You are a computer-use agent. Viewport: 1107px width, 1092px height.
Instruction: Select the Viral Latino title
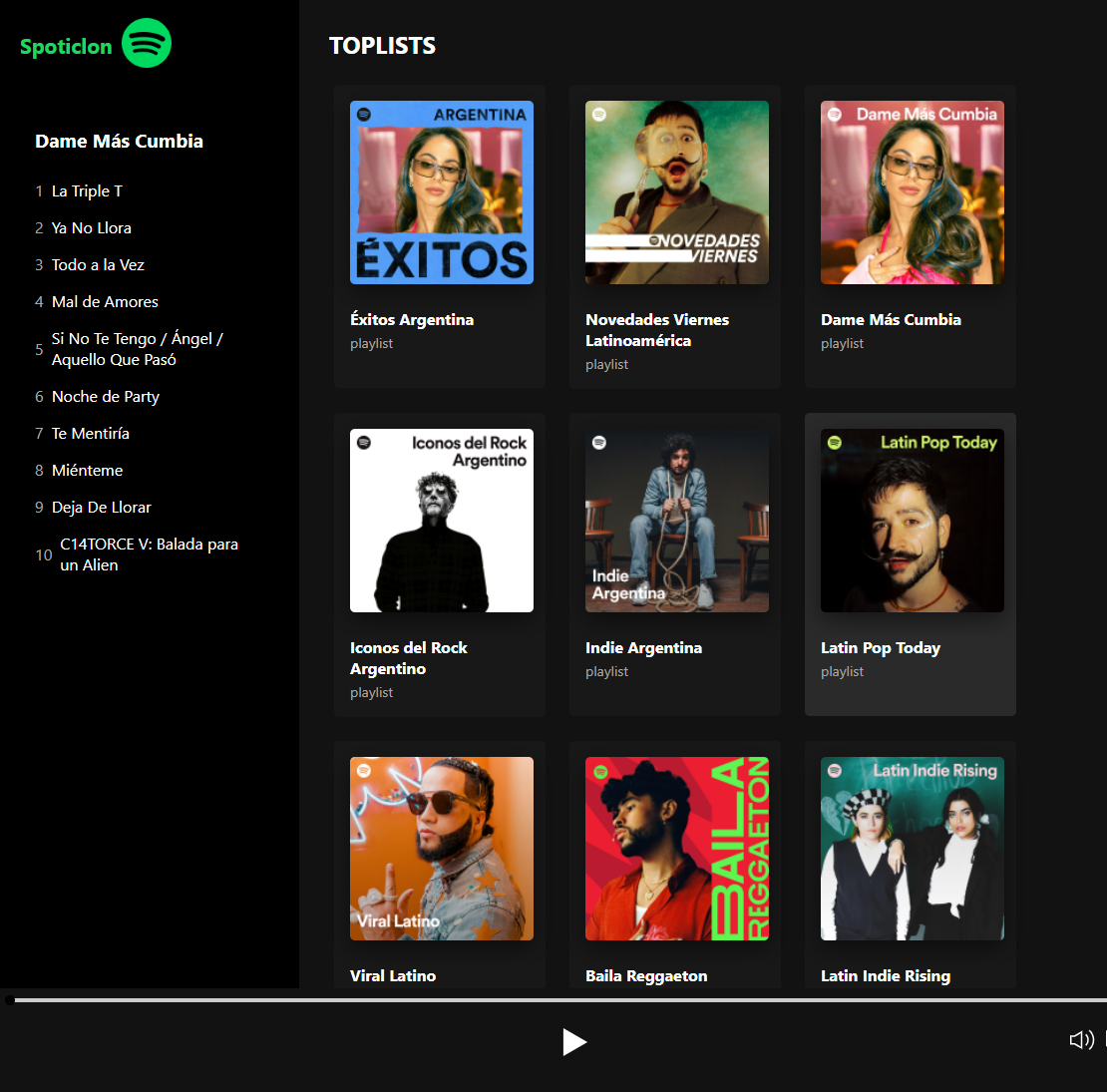(x=393, y=976)
